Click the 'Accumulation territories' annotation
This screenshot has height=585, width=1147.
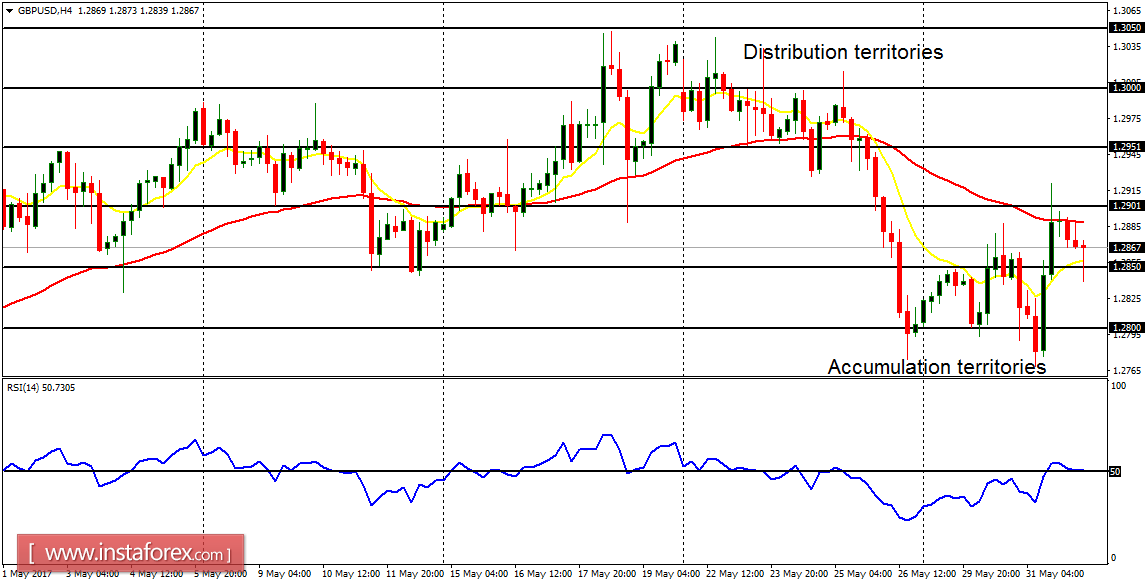click(937, 367)
